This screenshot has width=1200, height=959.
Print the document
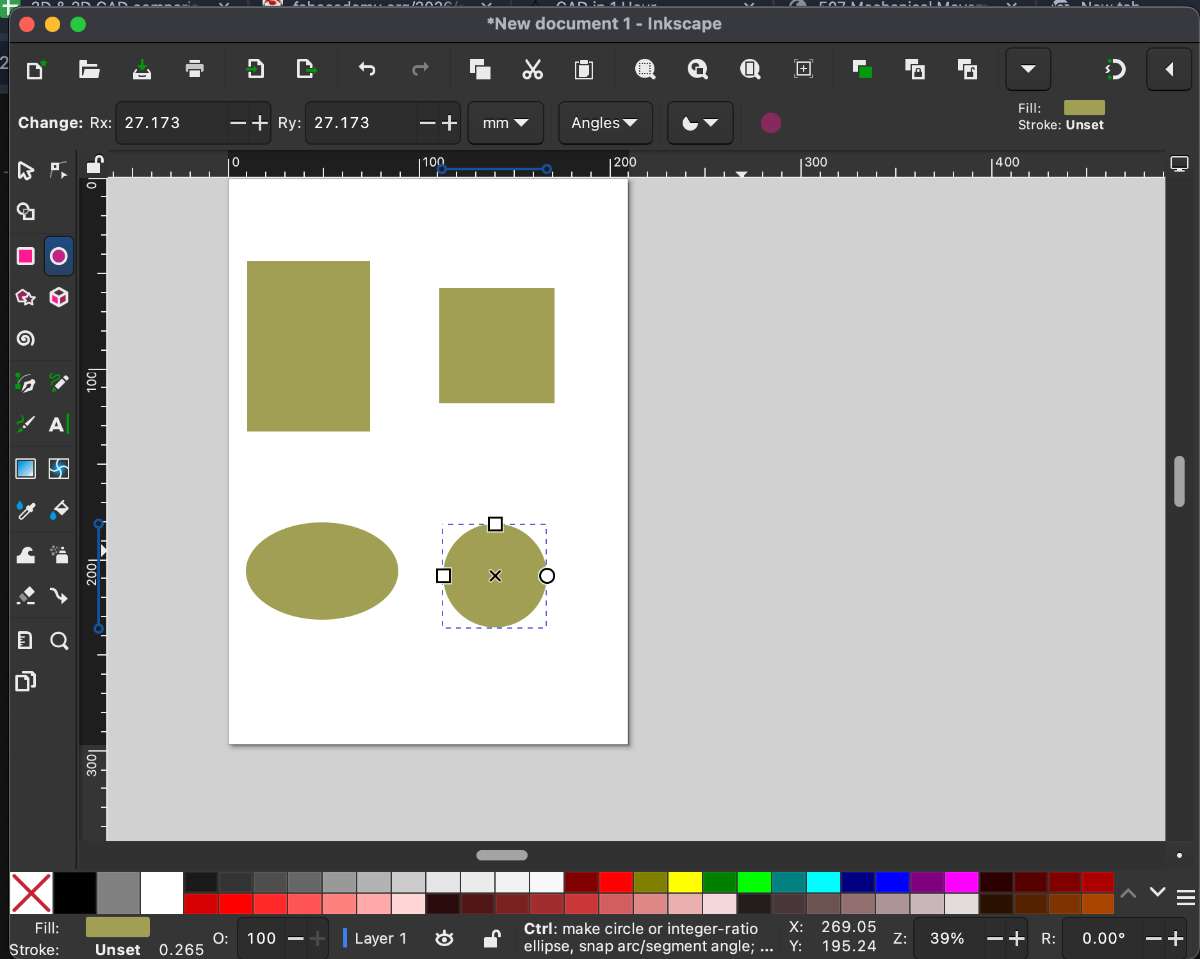click(195, 69)
